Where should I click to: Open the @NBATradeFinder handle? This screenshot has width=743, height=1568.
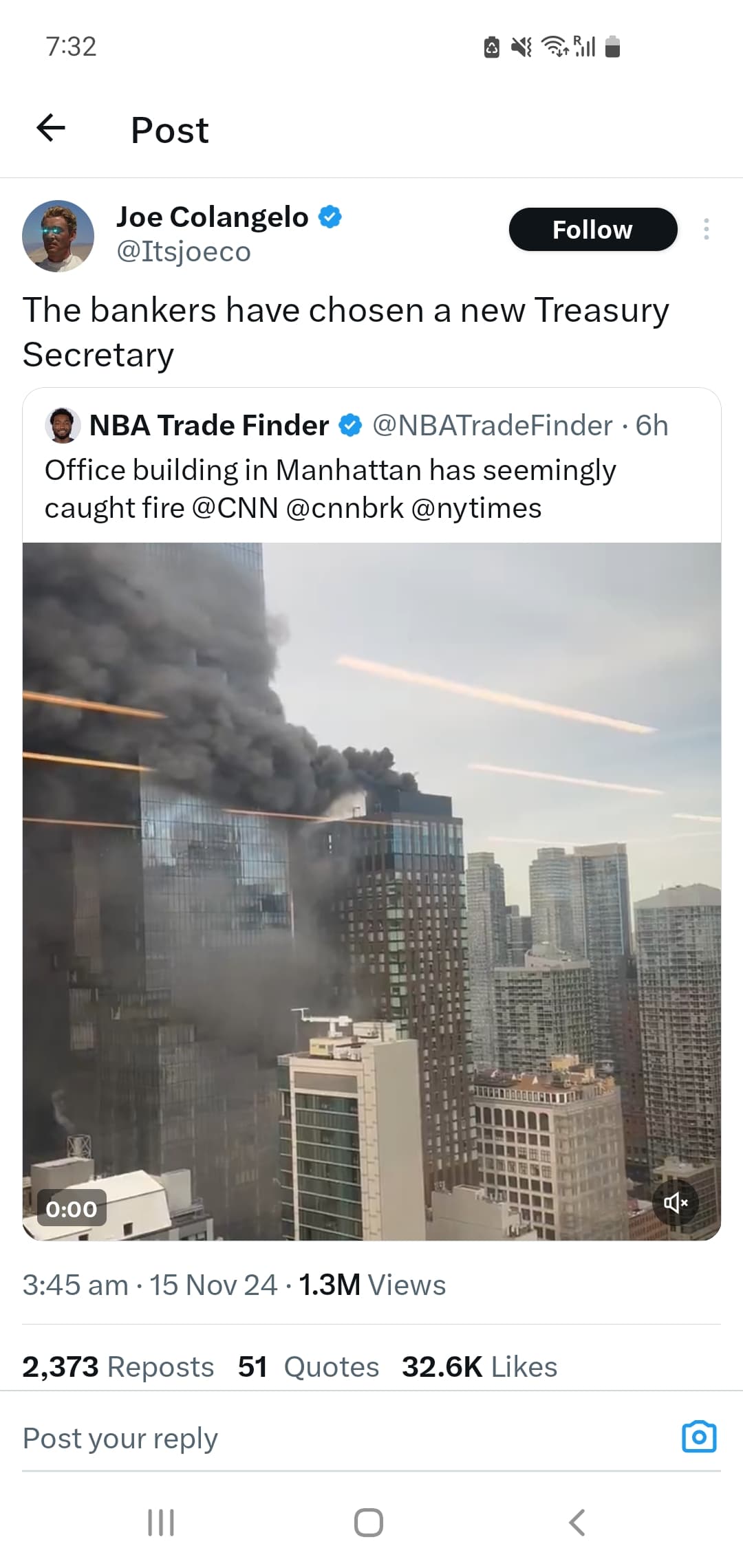point(493,425)
